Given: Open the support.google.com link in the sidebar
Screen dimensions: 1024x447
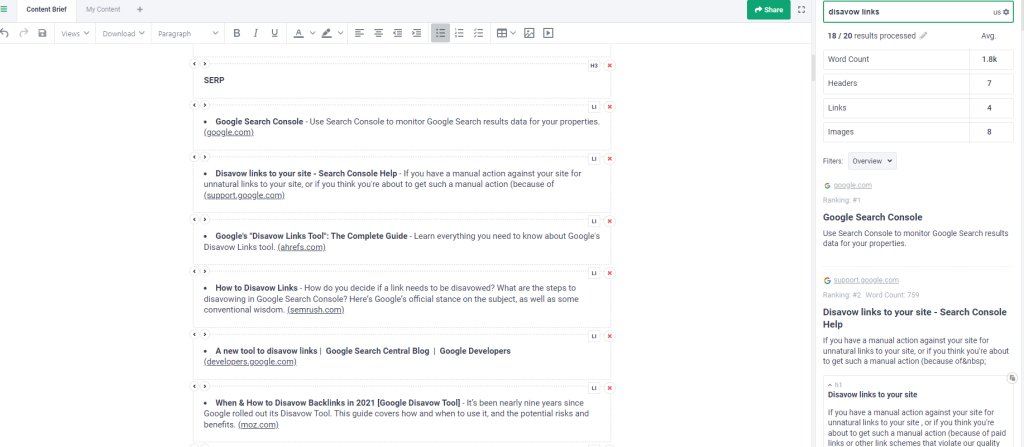Looking at the screenshot, I should coord(866,280).
